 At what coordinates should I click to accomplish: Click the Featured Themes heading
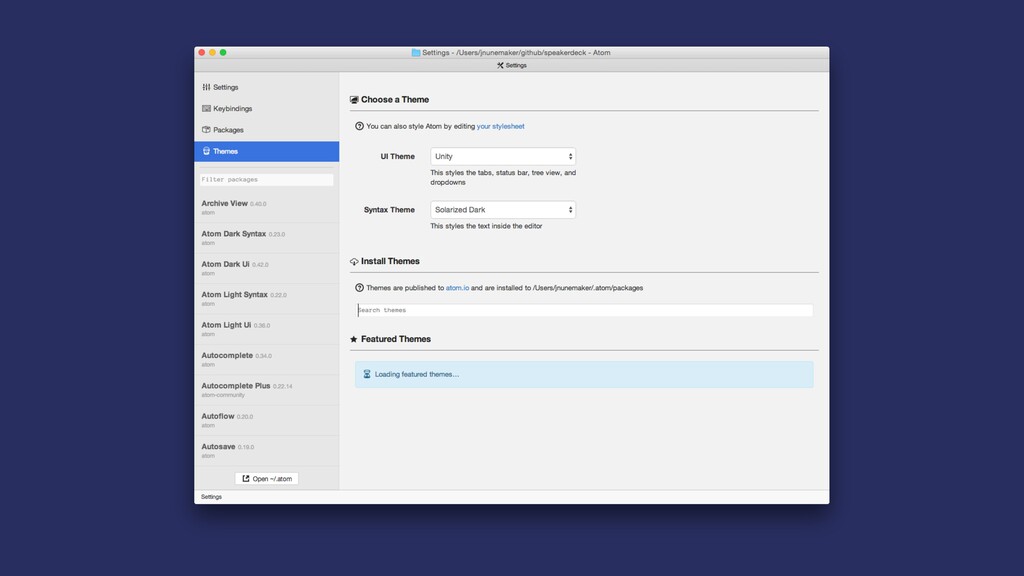pos(396,339)
